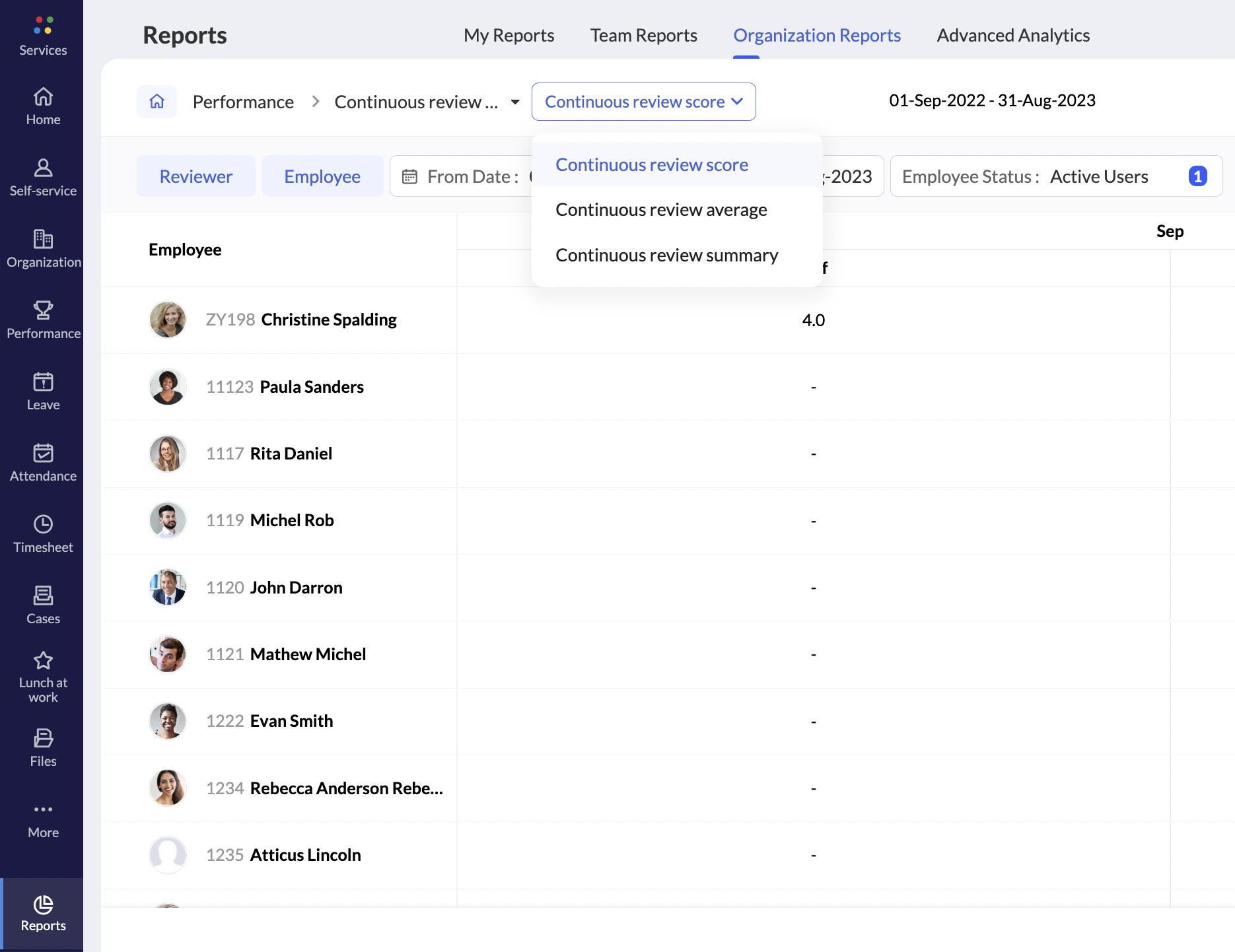Open Lunch at work star icon
The image size is (1235, 952).
click(43, 660)
